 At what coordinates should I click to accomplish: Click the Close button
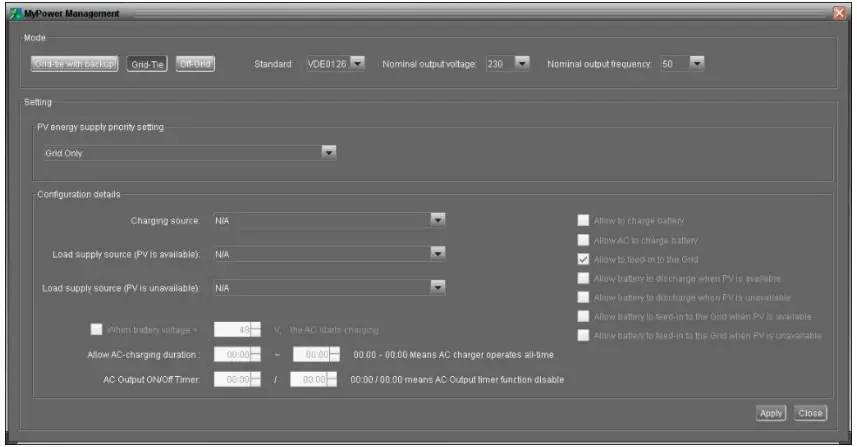click(810, 413)
